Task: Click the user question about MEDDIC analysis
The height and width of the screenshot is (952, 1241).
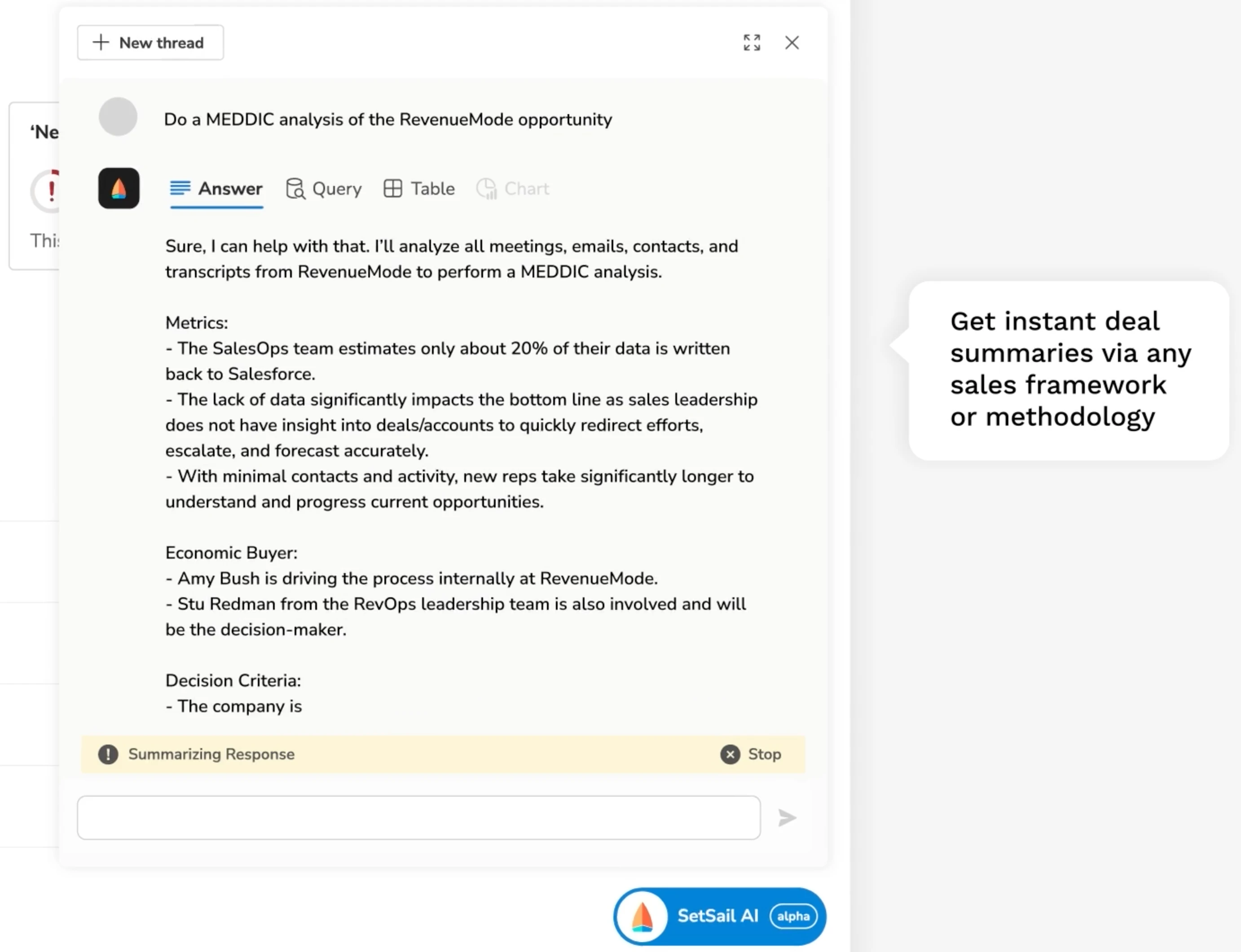Action: pyautogui.click(x=387, y=119)
